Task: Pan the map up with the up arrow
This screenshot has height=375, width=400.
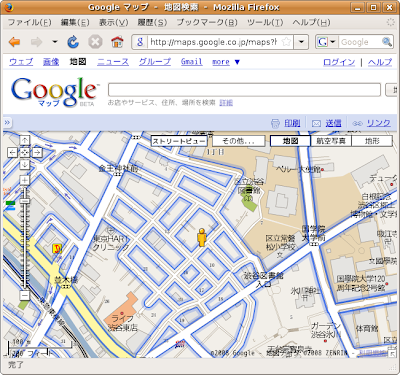Action: [25, 140]
